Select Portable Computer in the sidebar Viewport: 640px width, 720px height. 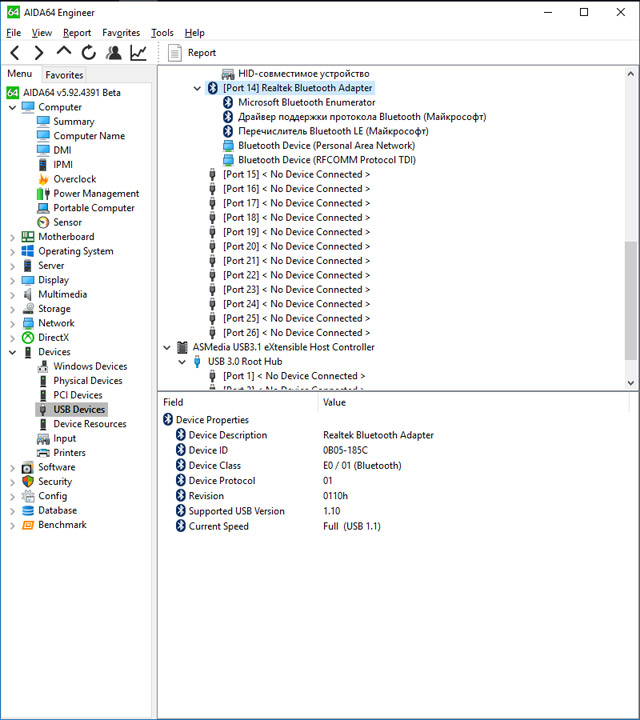coord(94,208)
